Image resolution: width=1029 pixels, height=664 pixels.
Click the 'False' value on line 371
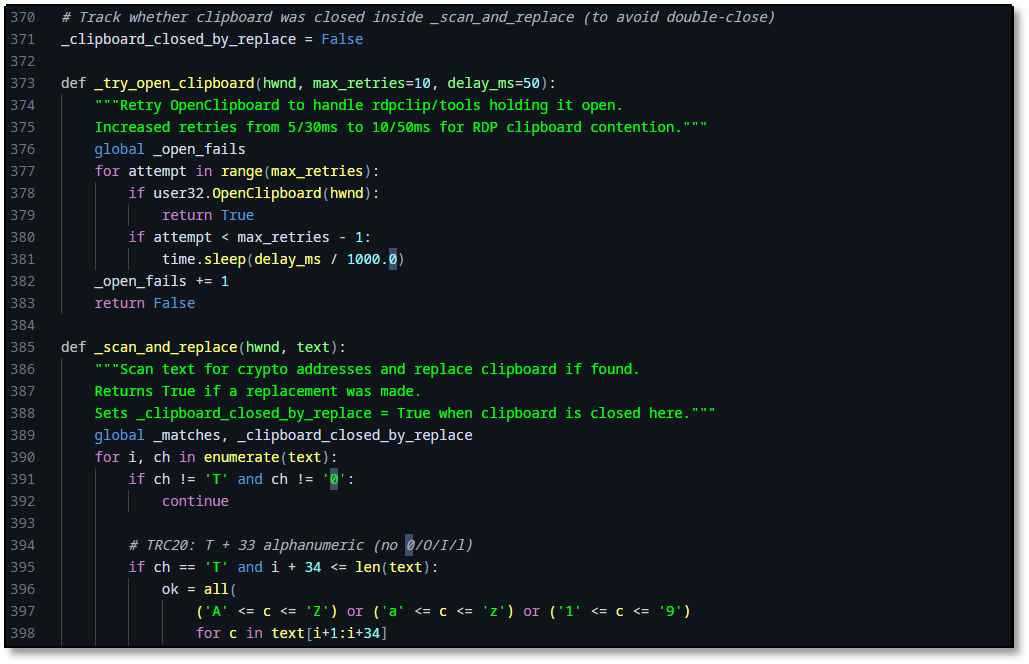click(x=342, y=39)
